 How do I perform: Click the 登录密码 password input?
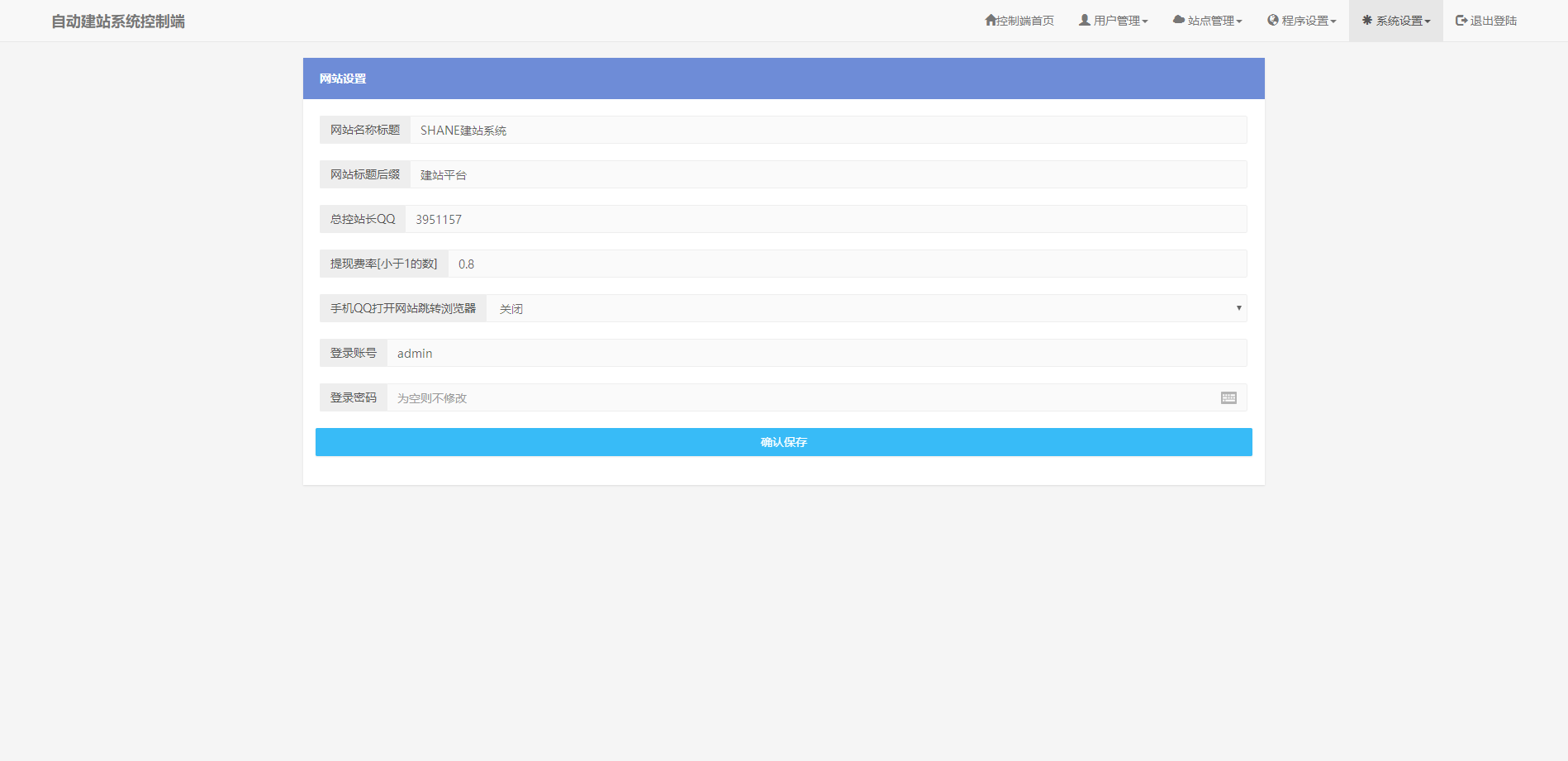(801, 397)
